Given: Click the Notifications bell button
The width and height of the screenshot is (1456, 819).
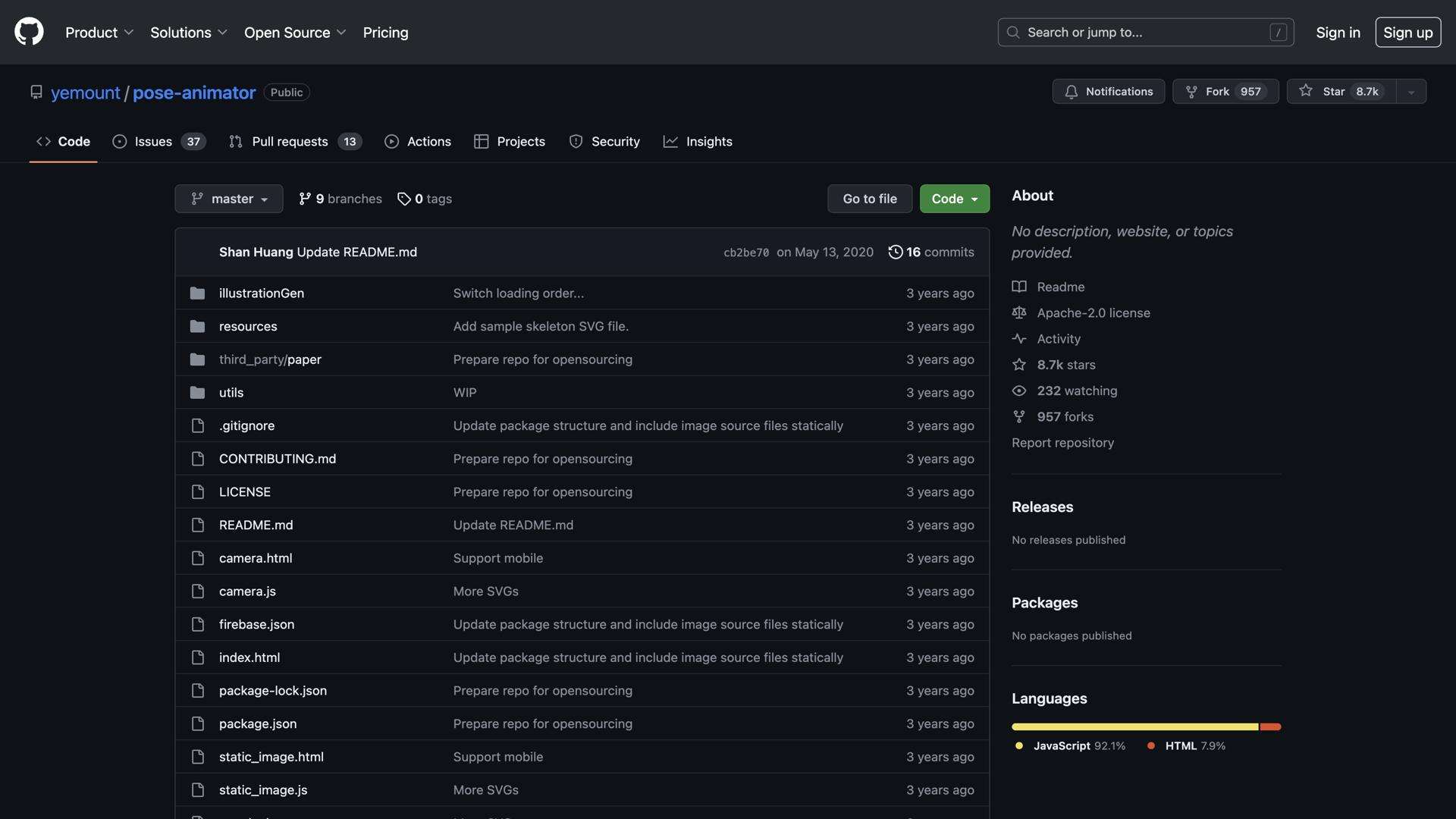Looking at the screenshot, I should 1108,91.
